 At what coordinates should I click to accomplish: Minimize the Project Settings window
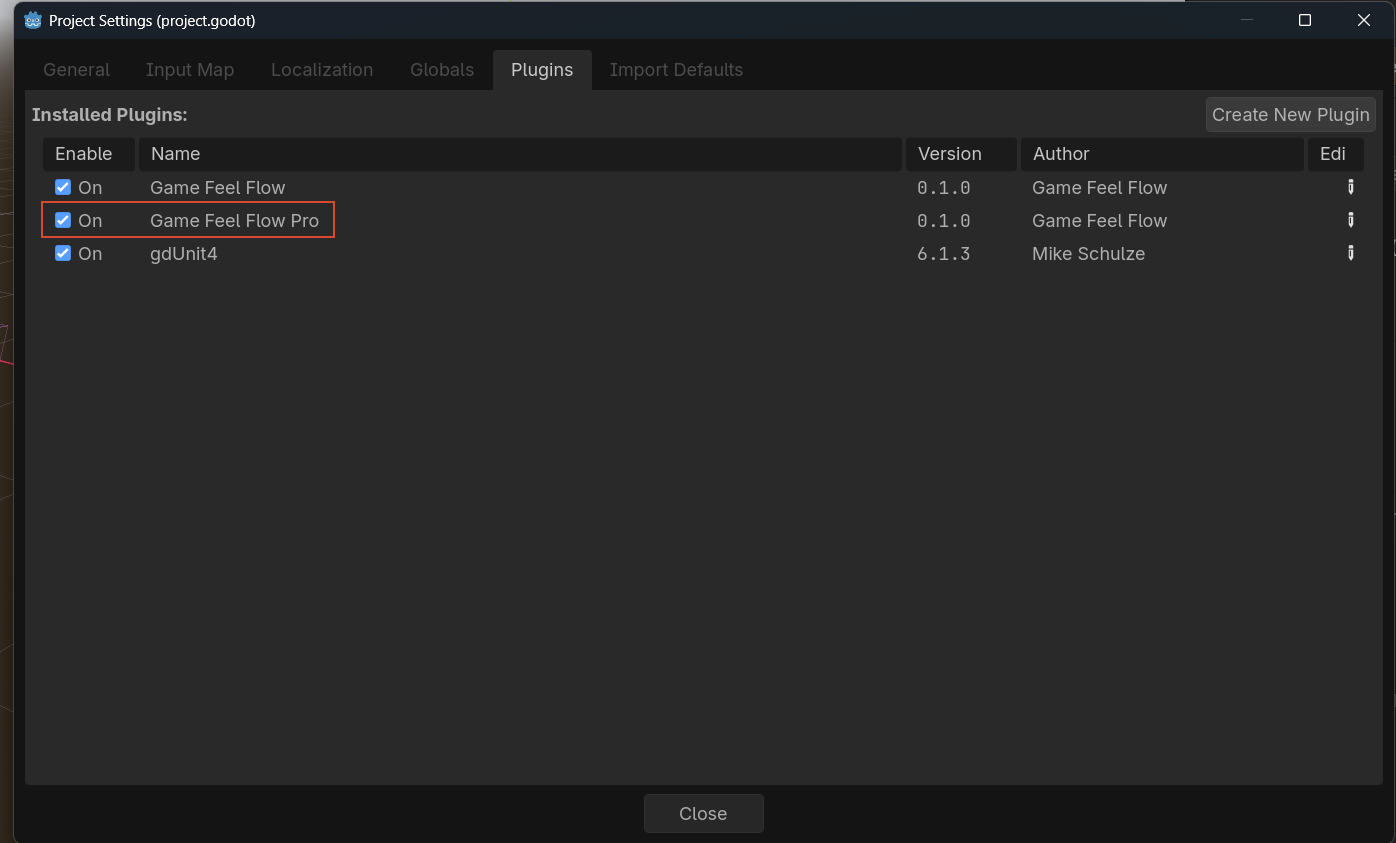coord(1246,20)
